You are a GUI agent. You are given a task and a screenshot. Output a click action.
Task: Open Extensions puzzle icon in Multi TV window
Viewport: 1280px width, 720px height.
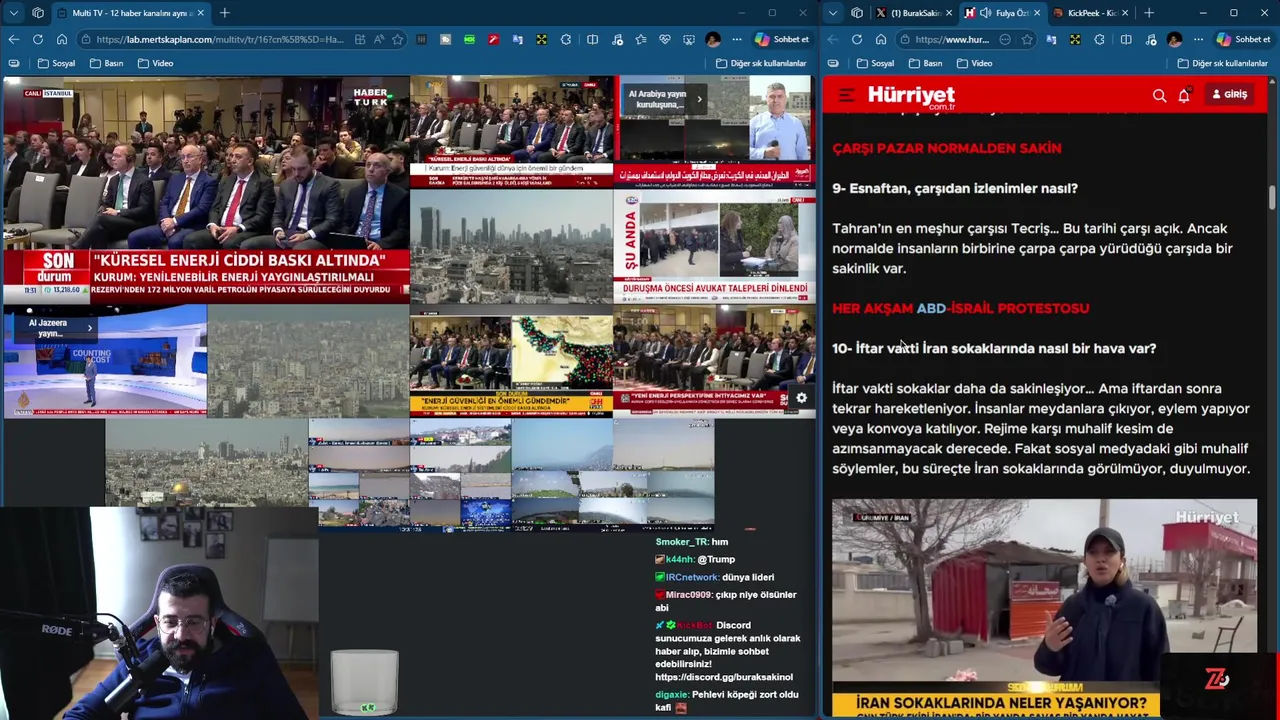pos(566,39)
